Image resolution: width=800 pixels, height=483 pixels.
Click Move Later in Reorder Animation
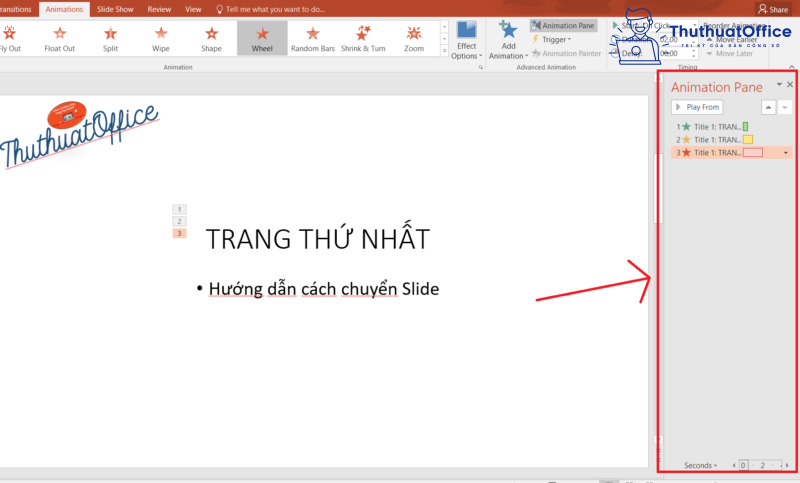(730, 53)
